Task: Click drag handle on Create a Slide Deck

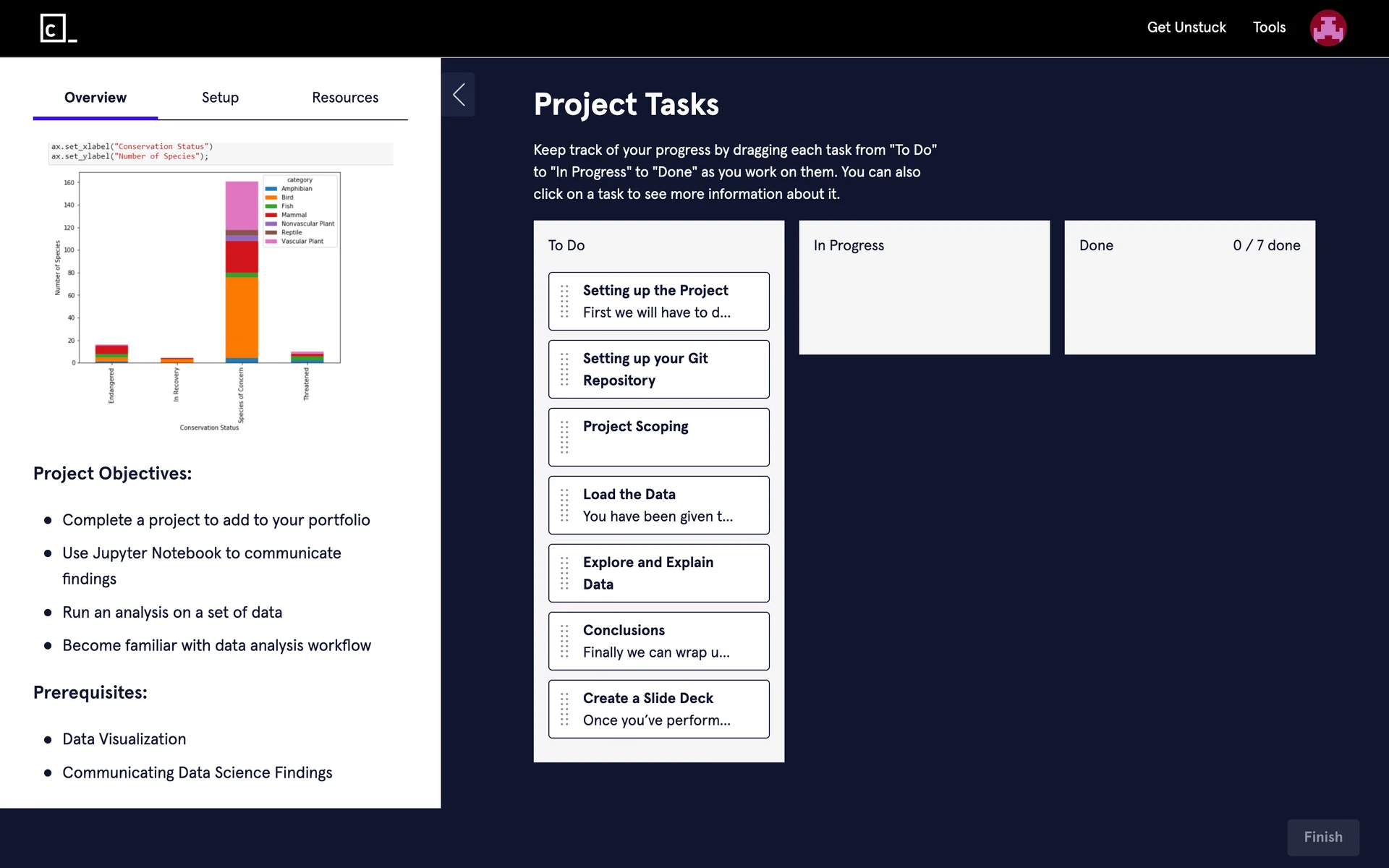Action: click(x=565, y=710)
